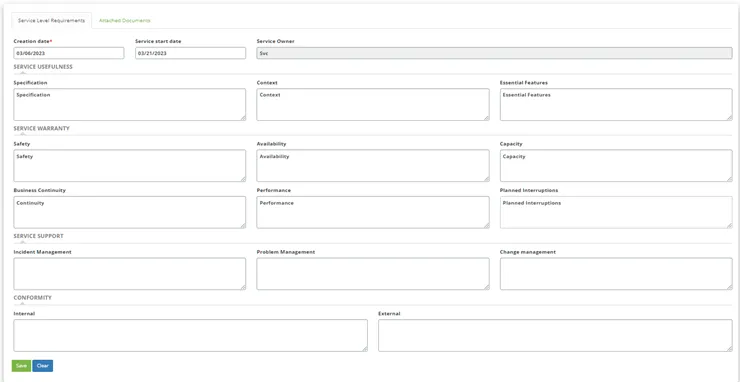The image size is (740, 382).
Task: Click the Essential Features text area
Action: click(616, 104)
